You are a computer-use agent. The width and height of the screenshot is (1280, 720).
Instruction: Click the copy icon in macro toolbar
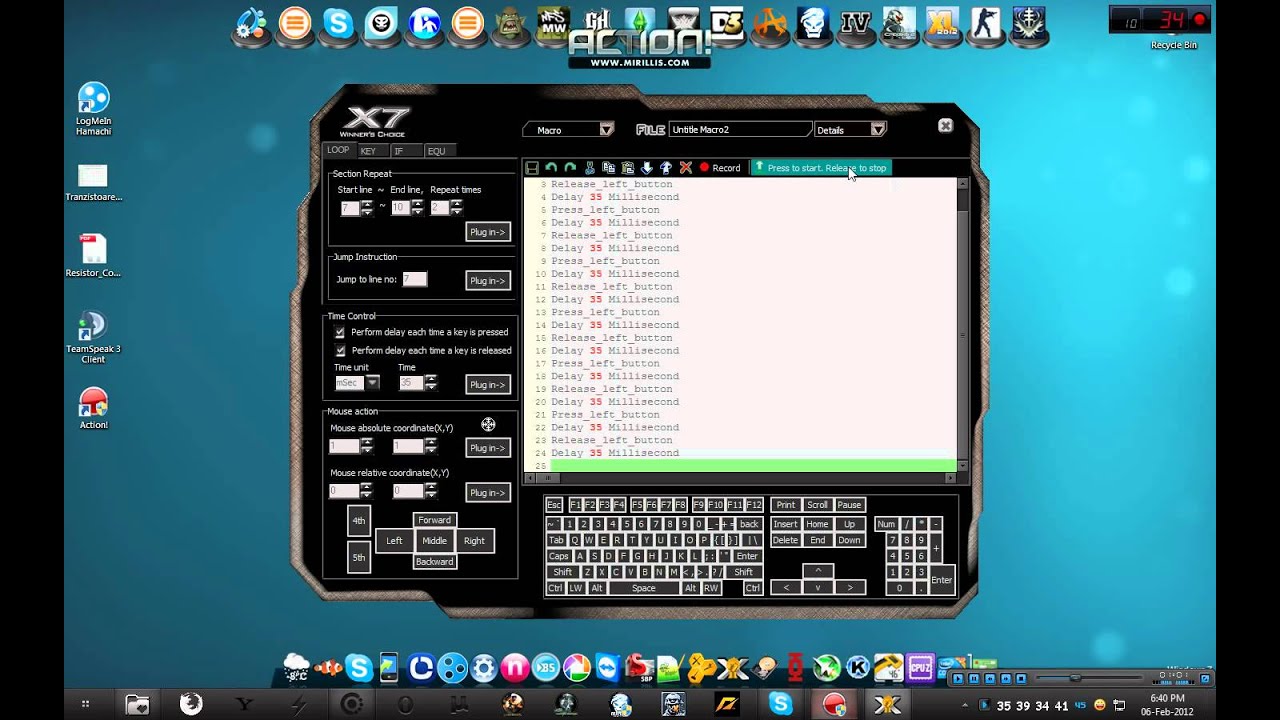tap(609, 168)
